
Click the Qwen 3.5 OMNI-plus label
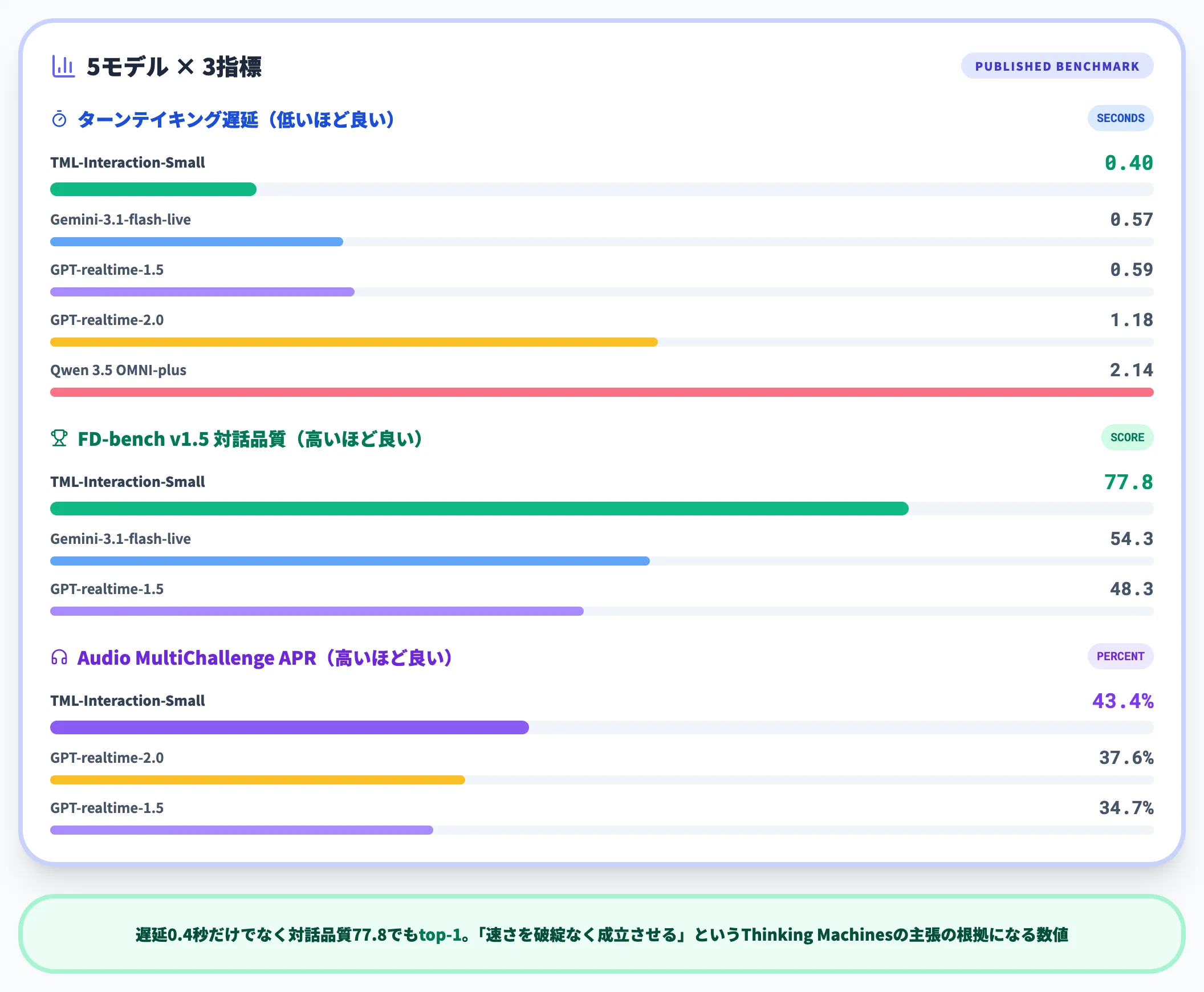[x=118, y=370]
